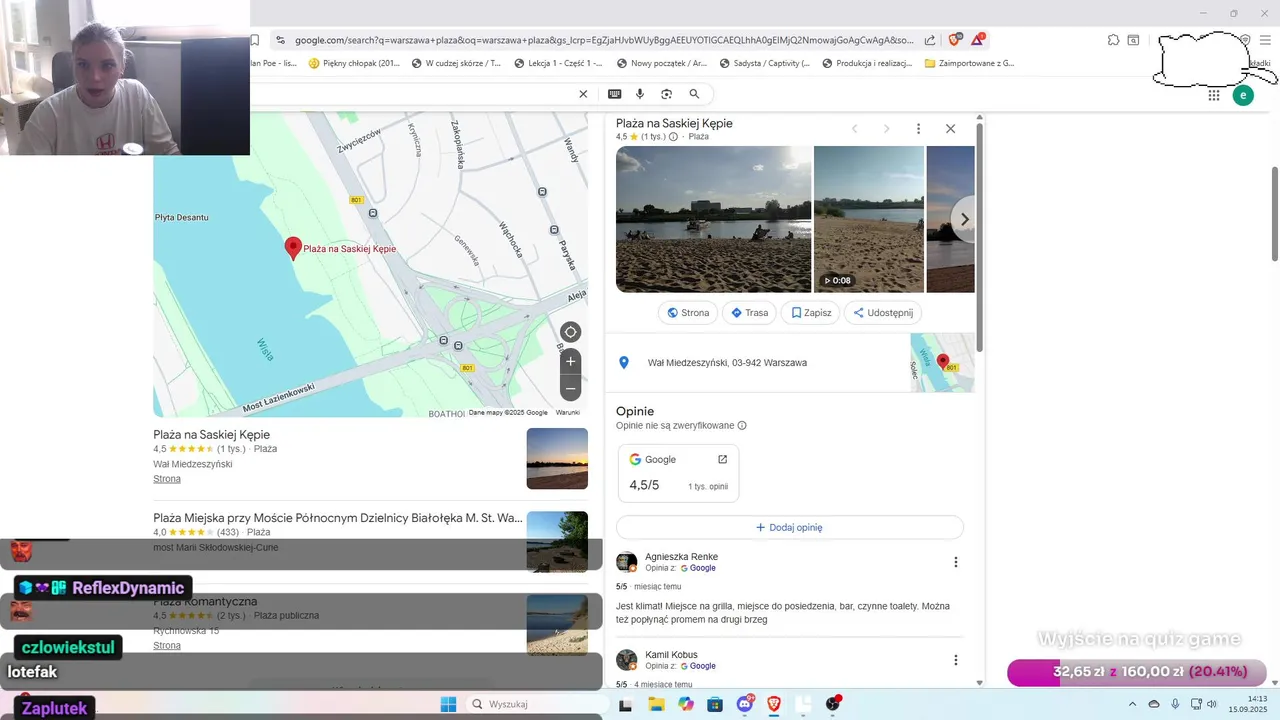Image resolution: width=1280 pixels, height=720 pixels.
Task: Click the browser address bar URL
Action: pos(604,40)
